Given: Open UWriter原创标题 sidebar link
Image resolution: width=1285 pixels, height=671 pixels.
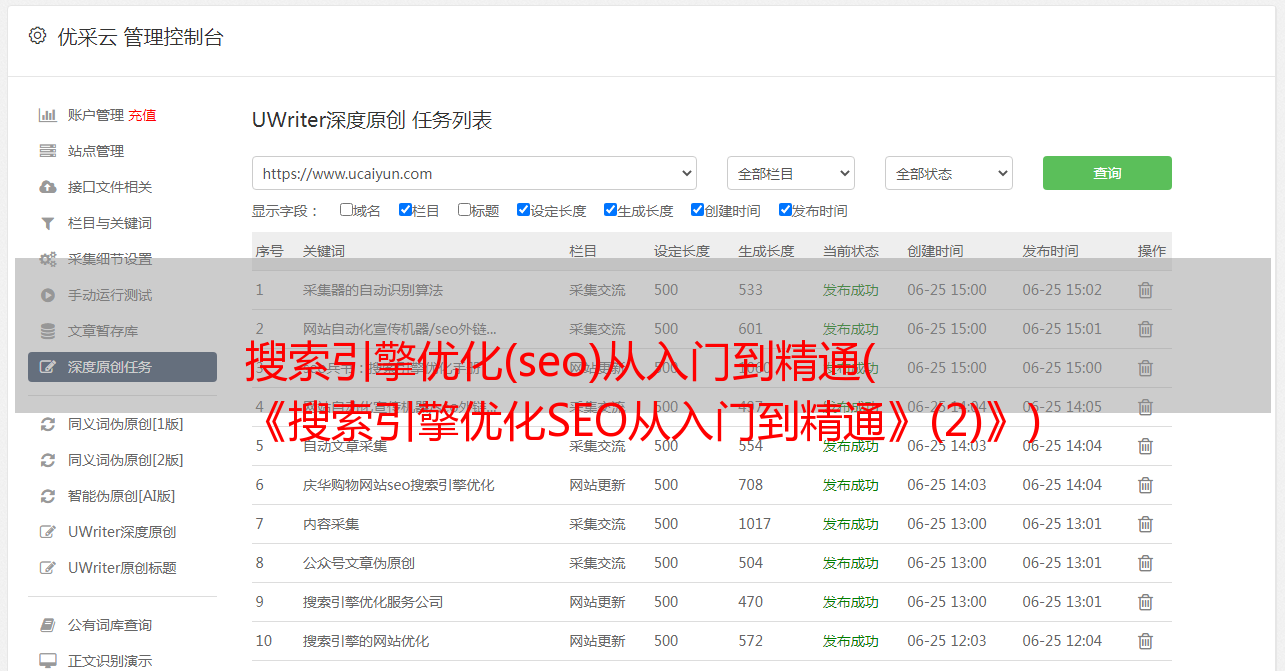Looking at the screenshot, I should [122, 568].
